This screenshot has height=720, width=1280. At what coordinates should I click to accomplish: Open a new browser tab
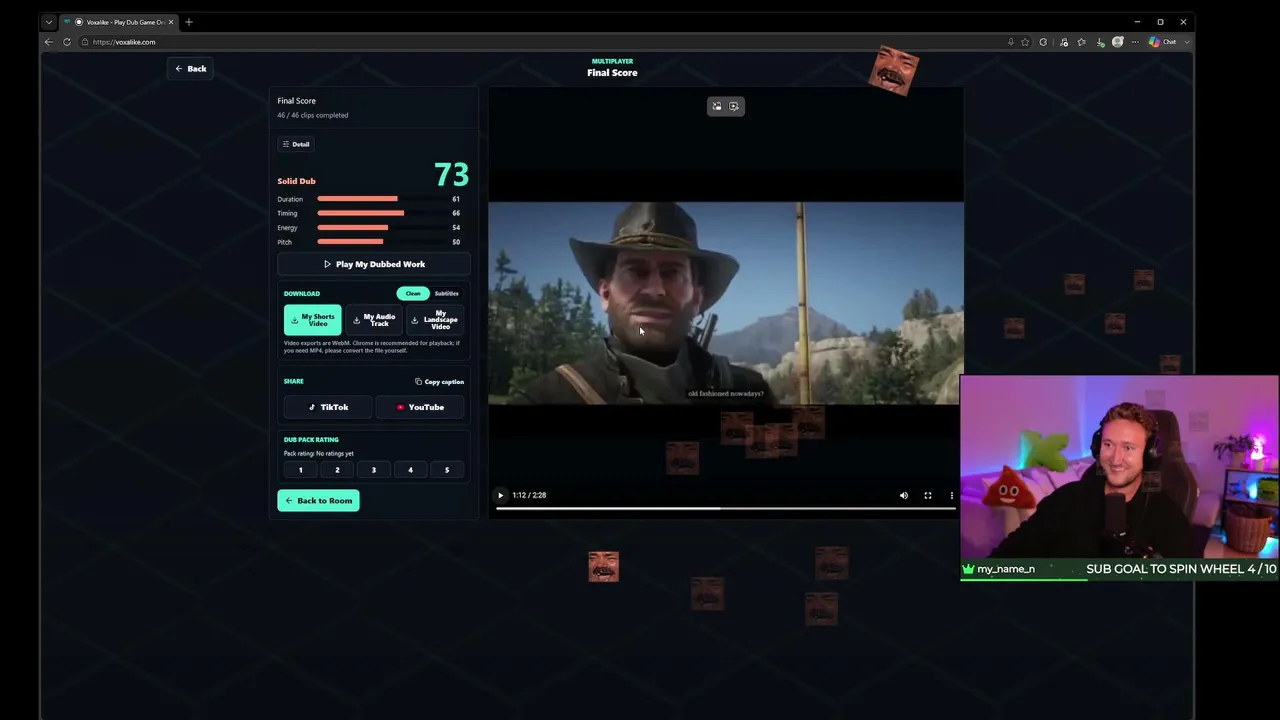click(x=188, y=22)
